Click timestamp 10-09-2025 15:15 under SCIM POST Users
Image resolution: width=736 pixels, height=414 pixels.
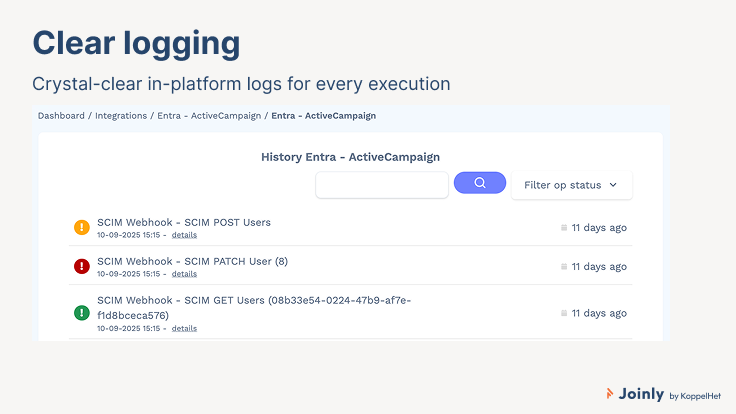[129, 235]
